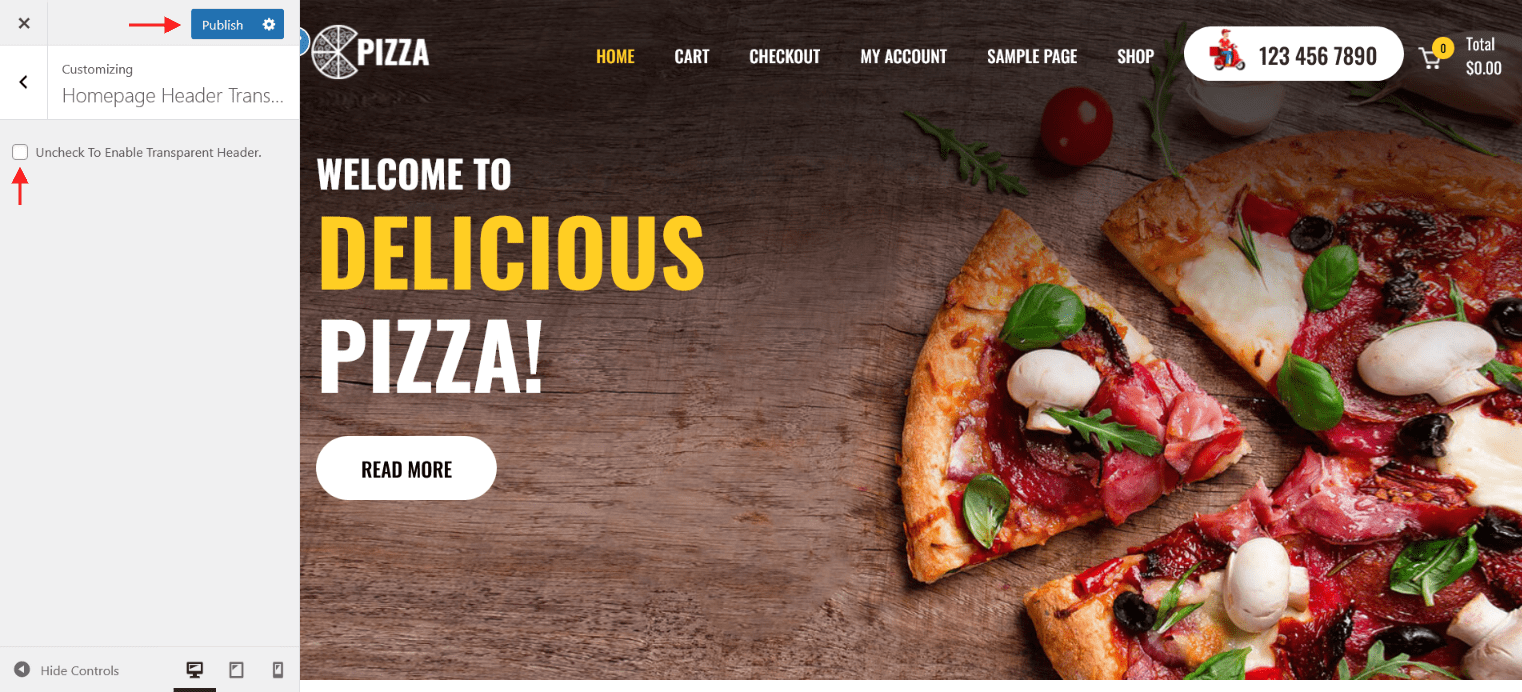Click the Read More button
This screenshot has height=692, width=1522.
click(x=406, y=468)
